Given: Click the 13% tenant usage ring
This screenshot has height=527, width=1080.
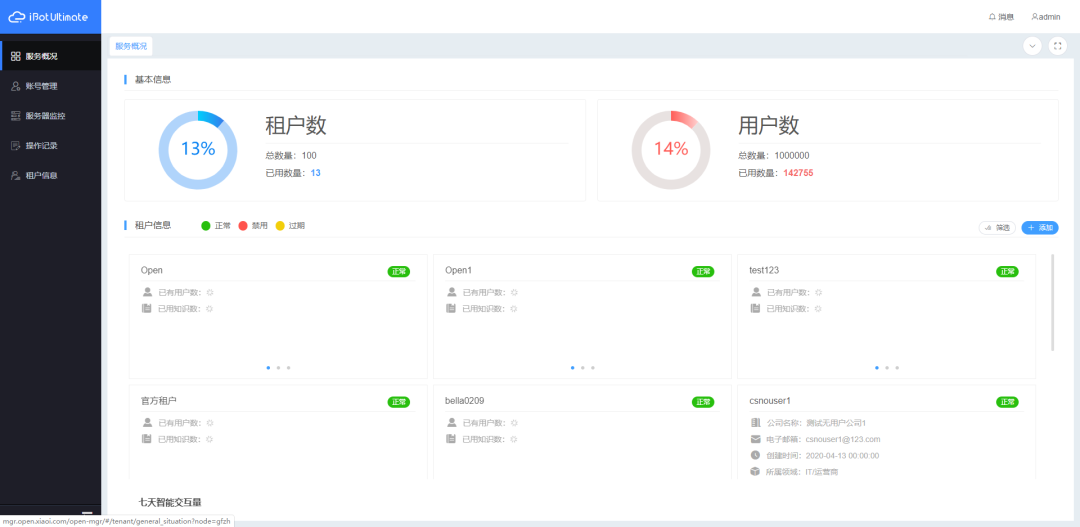Looking at the screenshot, I should click(x=198, y=149).
